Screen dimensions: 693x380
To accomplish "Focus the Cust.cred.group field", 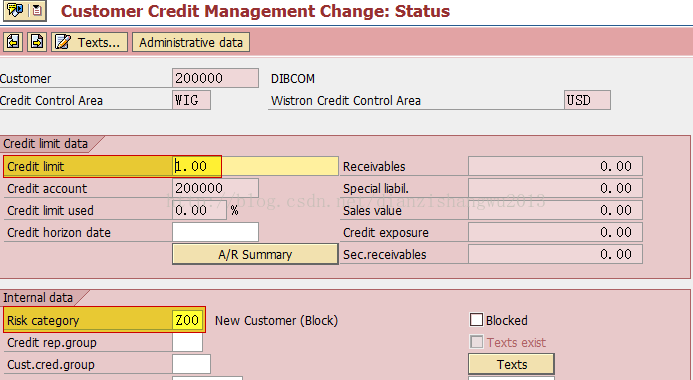I will point(191,364).
